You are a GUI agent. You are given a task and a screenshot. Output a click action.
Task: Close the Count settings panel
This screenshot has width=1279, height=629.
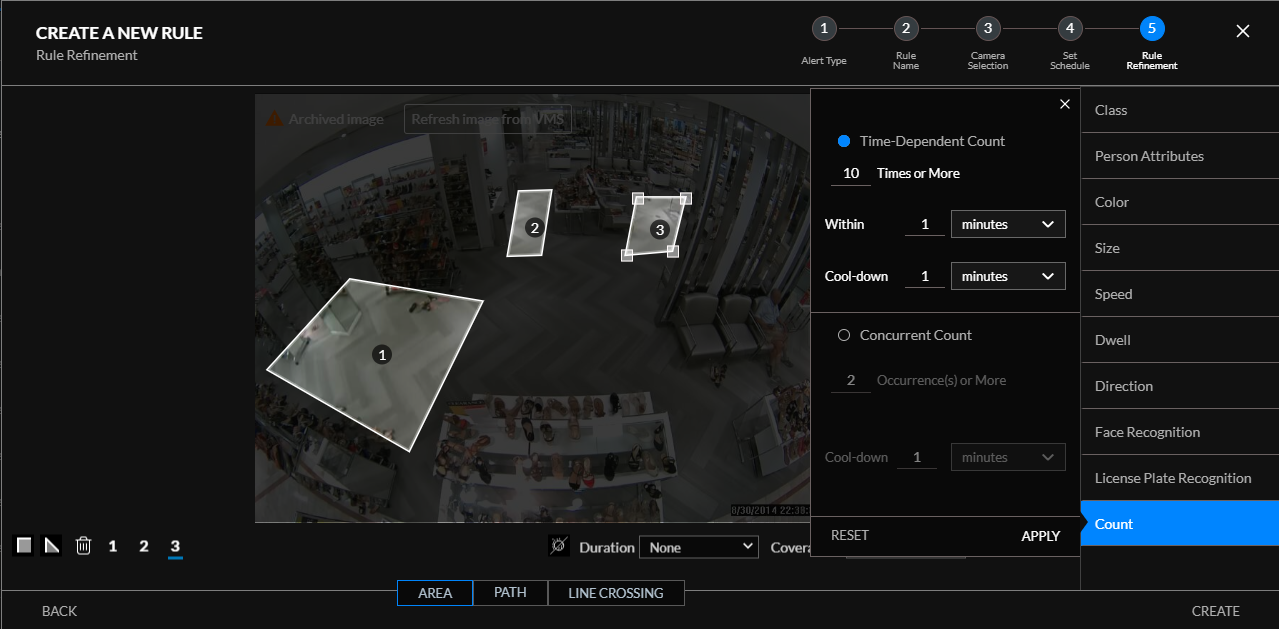1065,104
